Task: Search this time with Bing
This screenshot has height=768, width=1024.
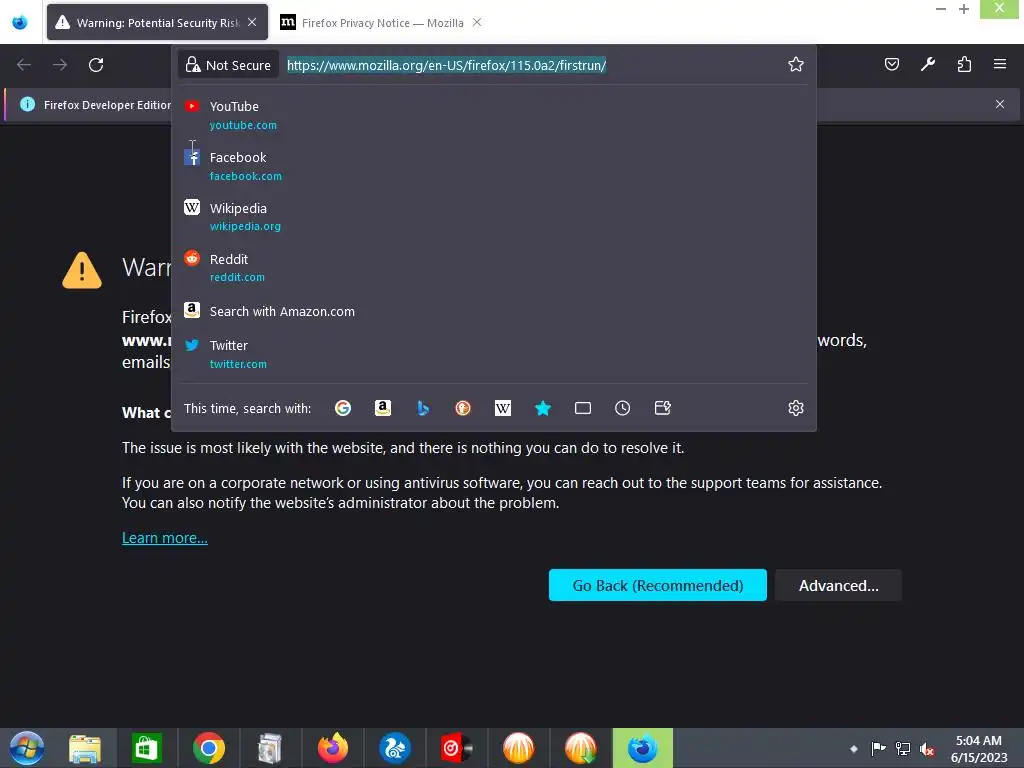Action: [423, 408]
